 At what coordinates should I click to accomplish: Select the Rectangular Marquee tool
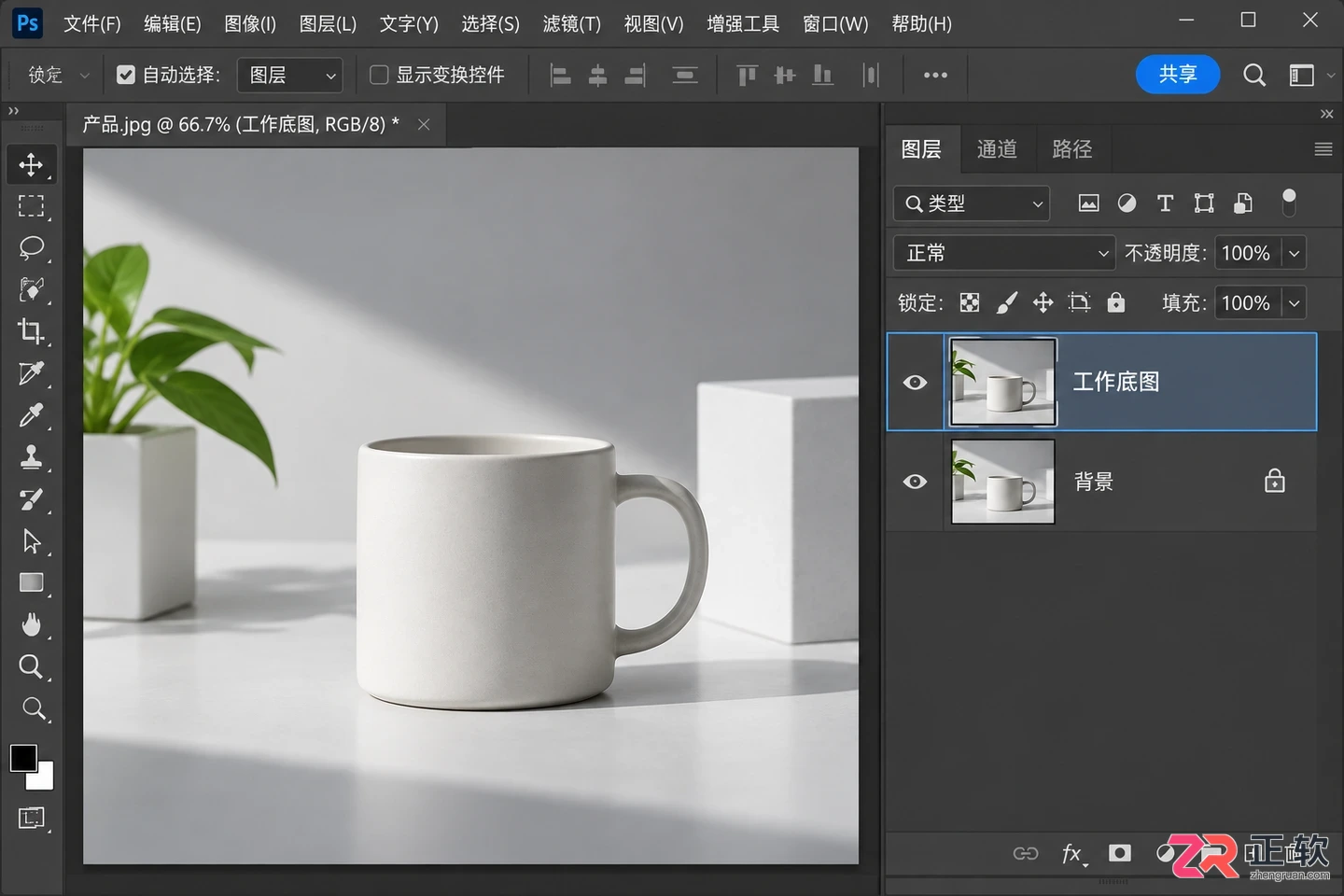[x=31, y=206]
